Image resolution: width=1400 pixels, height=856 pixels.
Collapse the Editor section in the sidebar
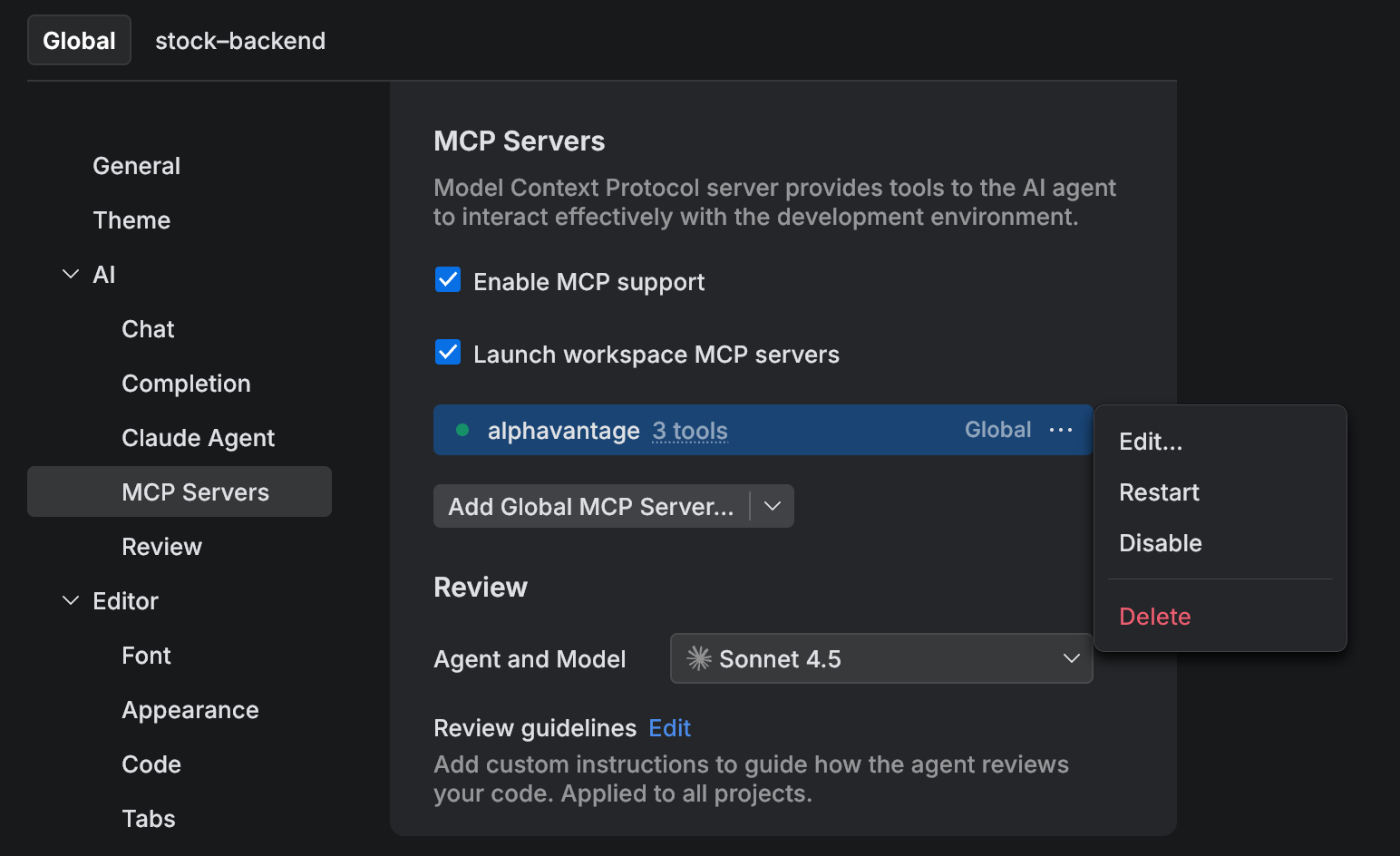(70, 600)
